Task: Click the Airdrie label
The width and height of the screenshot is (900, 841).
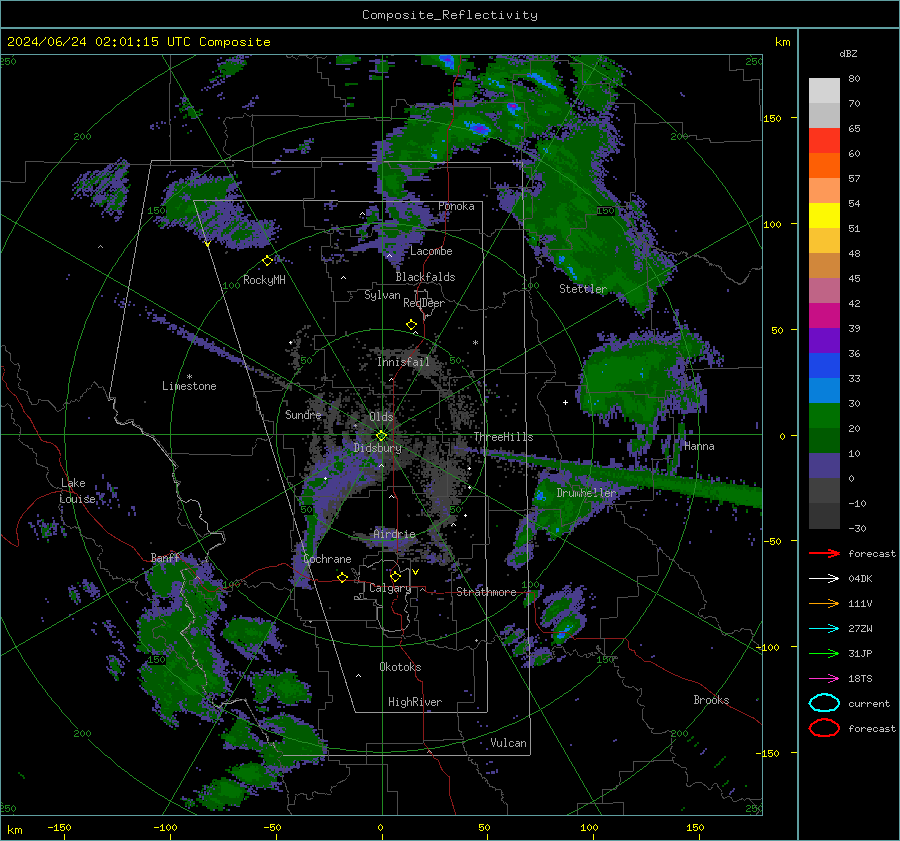Action: (x=394, y=534)
